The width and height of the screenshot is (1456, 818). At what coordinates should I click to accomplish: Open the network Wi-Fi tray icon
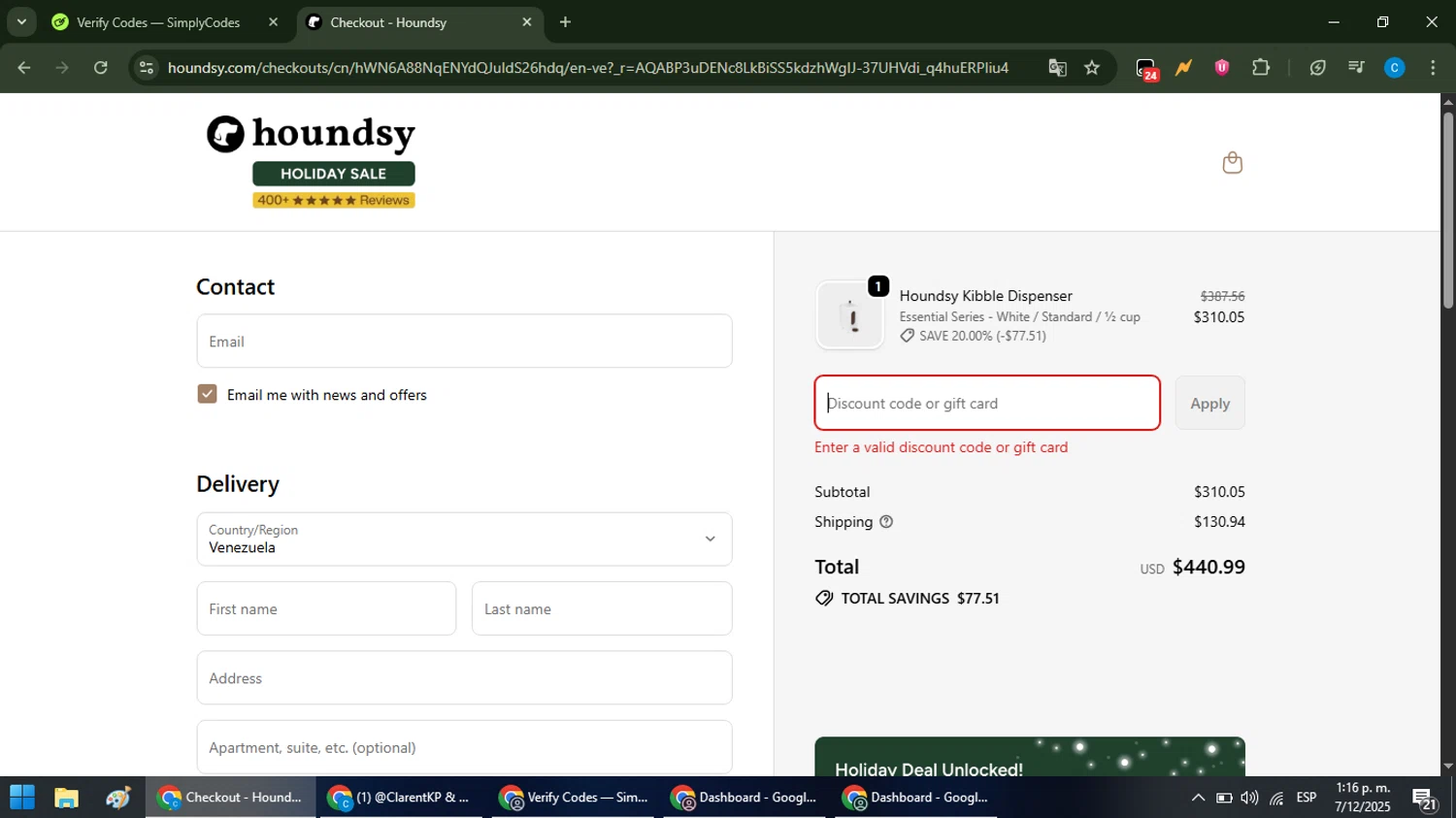[x=1276, y=798]
